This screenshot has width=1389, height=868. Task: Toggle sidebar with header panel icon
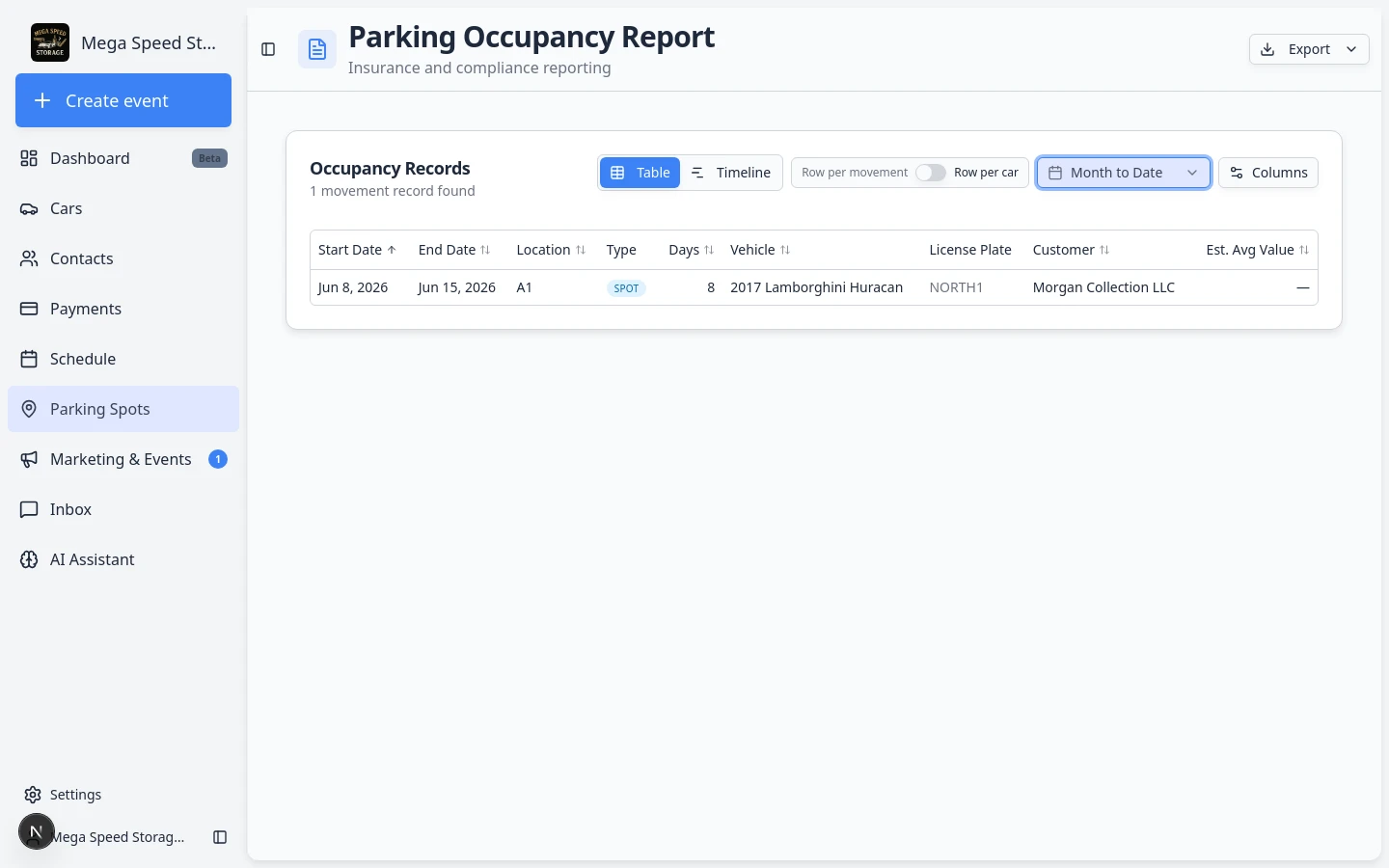268,49
